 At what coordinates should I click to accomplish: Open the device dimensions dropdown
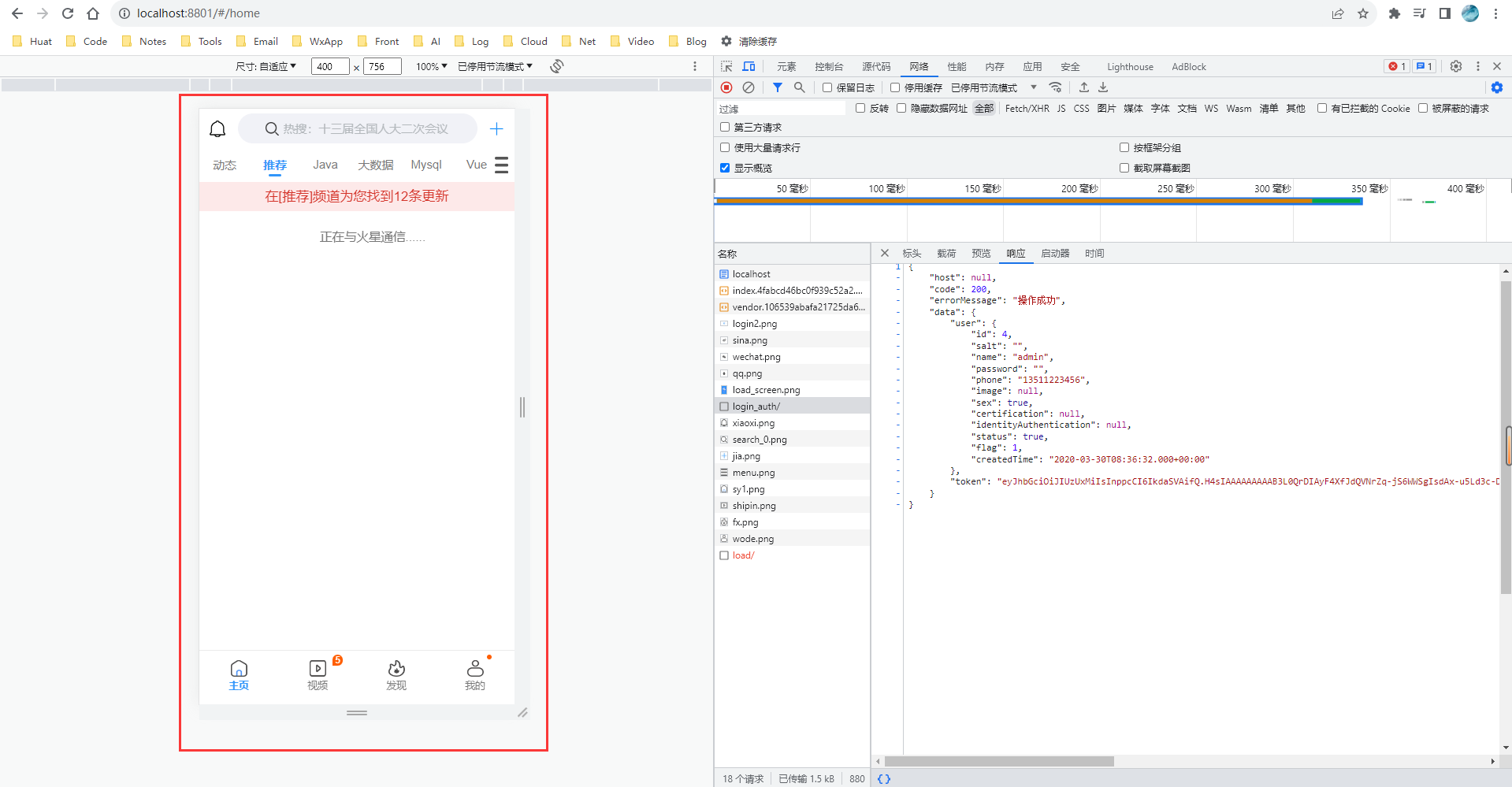click(266, 67)
